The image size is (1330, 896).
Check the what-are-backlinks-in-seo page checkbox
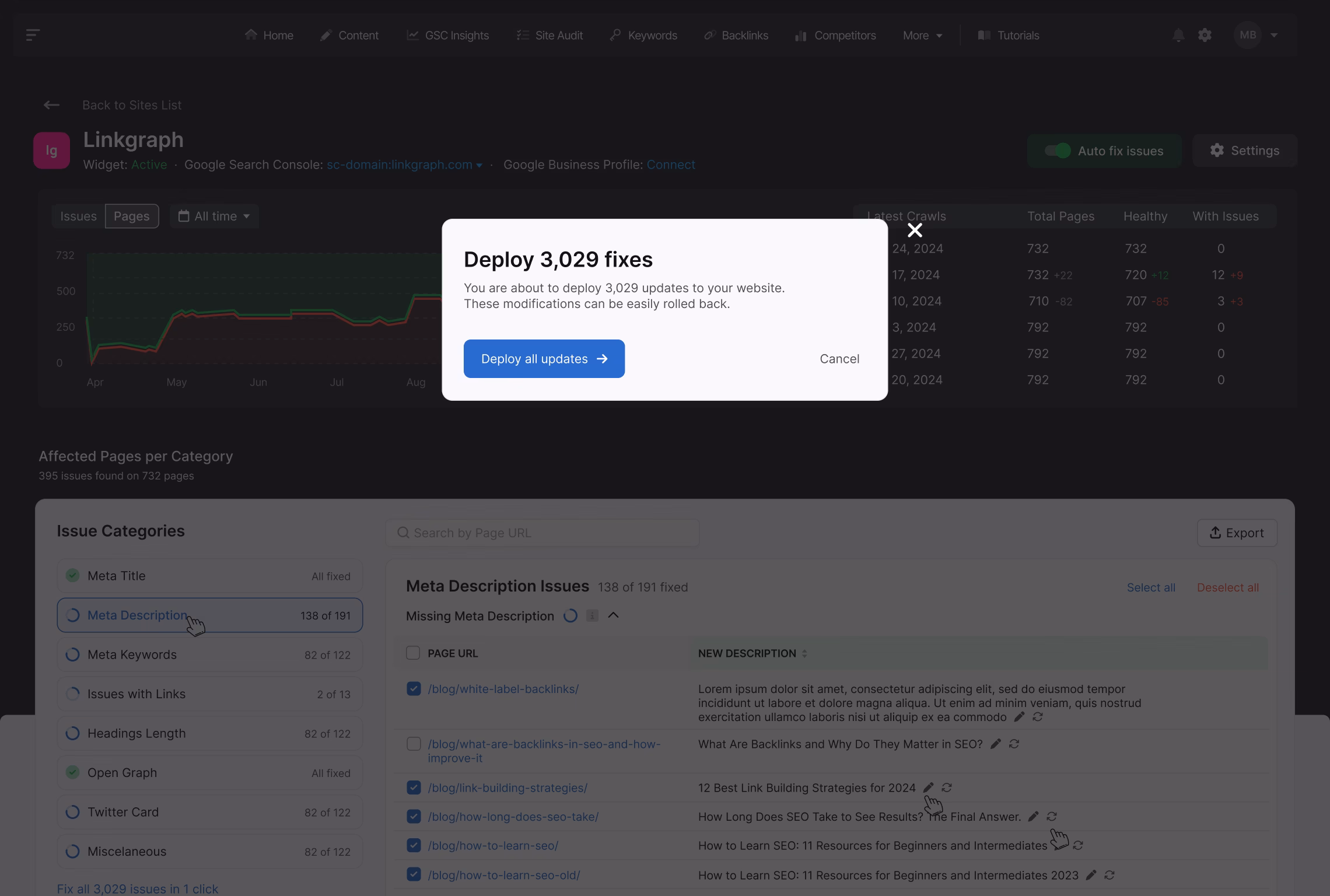(x=414, y=744)
